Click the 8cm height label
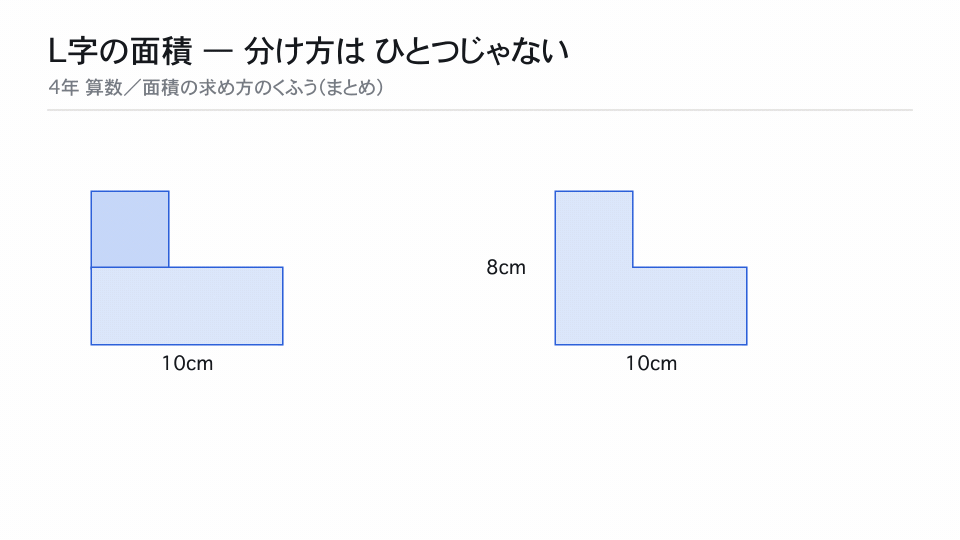Image resolution: width=960 pixels, height=540 pixels. coord(506,268)
